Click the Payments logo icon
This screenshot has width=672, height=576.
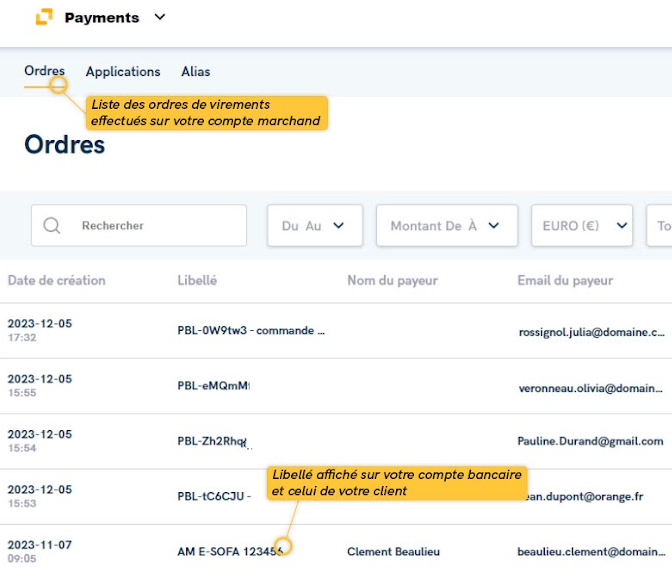44,17
